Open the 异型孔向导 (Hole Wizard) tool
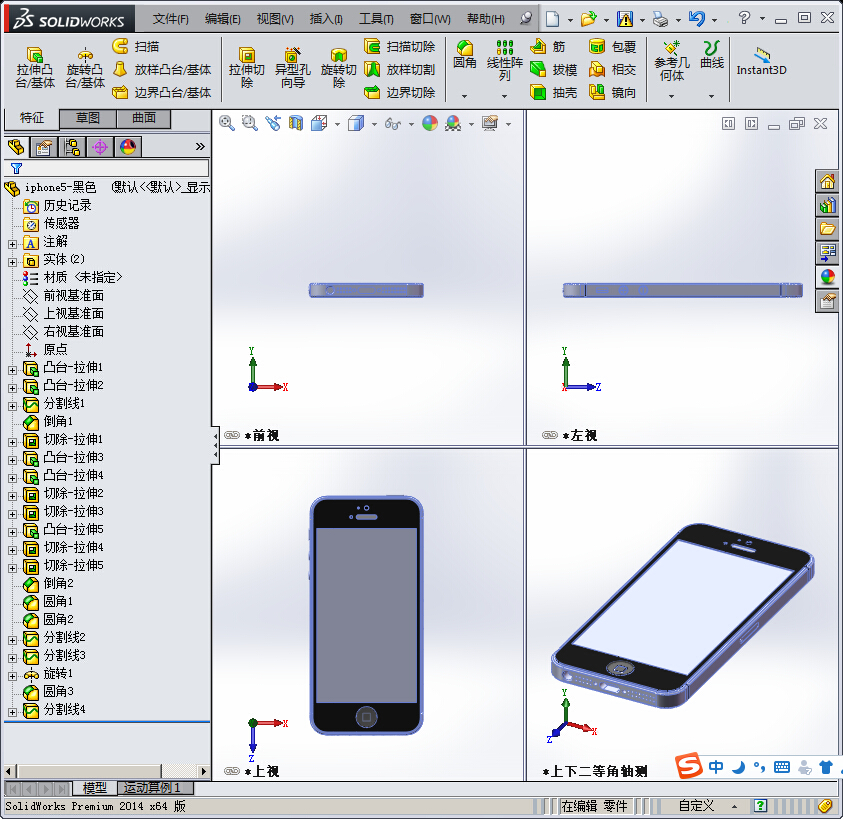The width and height of the screenshot is (843, 819). pos(292,67)
